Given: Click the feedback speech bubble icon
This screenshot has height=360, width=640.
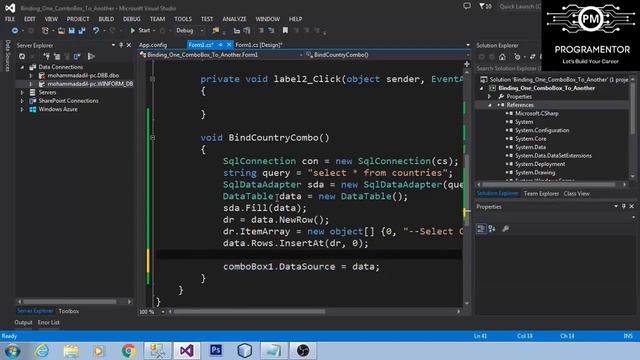Looking at the screenshot, I should [x=467, y=6].
